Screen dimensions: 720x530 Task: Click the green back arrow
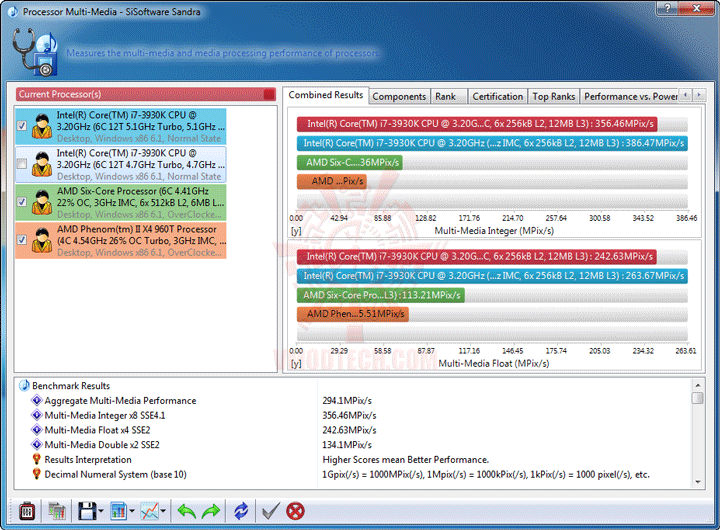(x=186, y=511)
